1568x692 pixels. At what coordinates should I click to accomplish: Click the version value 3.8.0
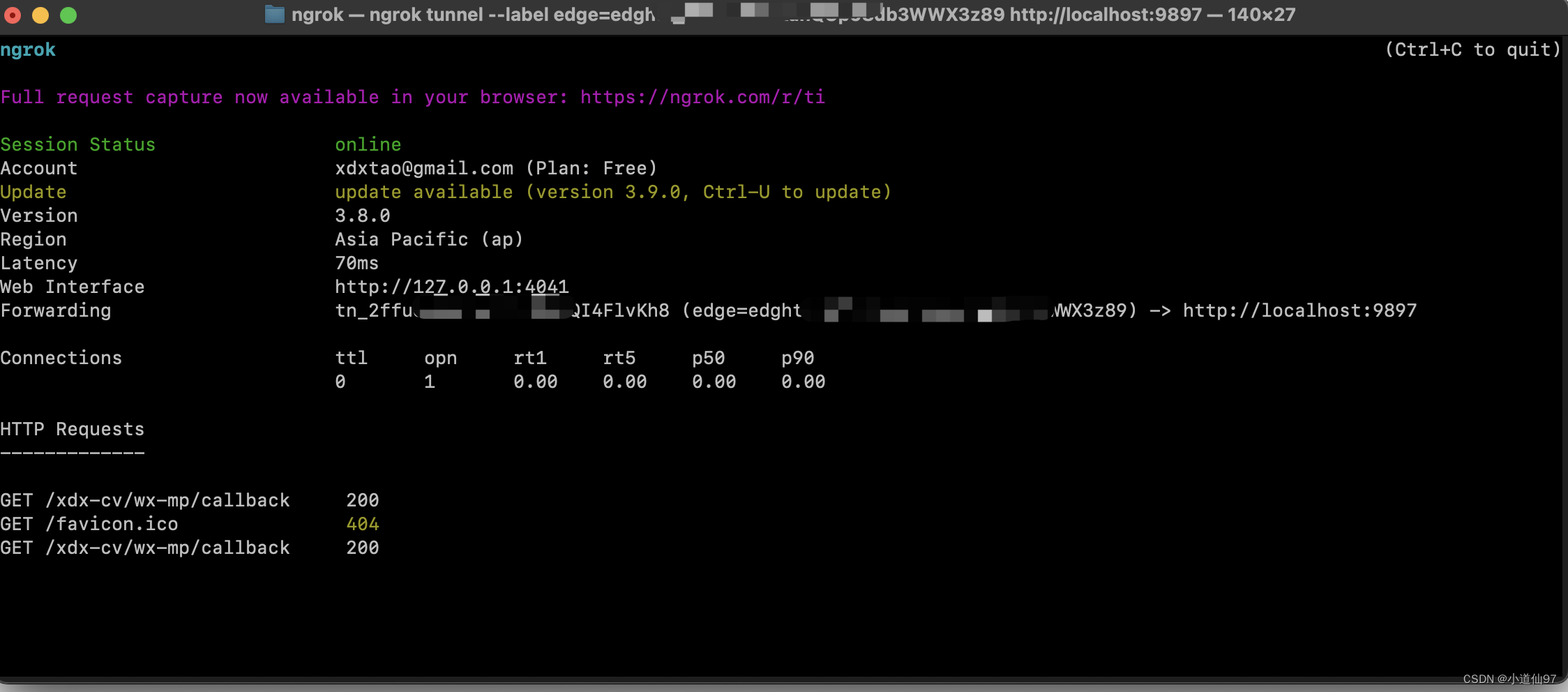coord(363,216)
